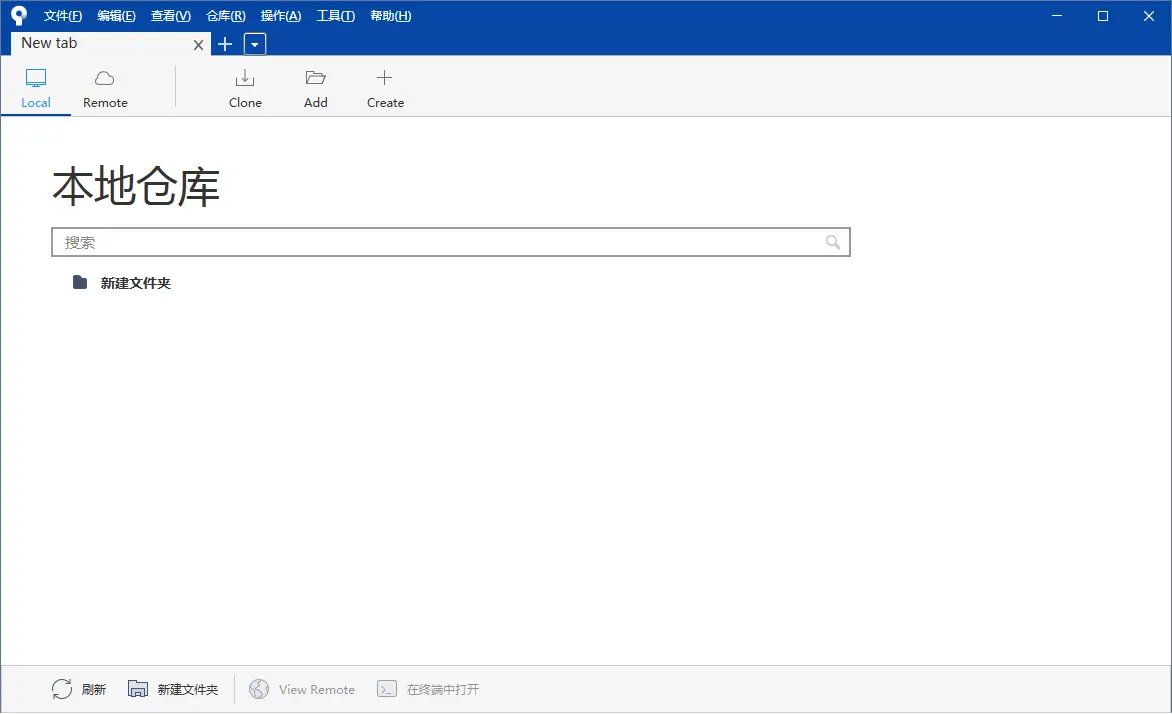Minimize the SourceTree window
1172x714 pixels.
1057,16
